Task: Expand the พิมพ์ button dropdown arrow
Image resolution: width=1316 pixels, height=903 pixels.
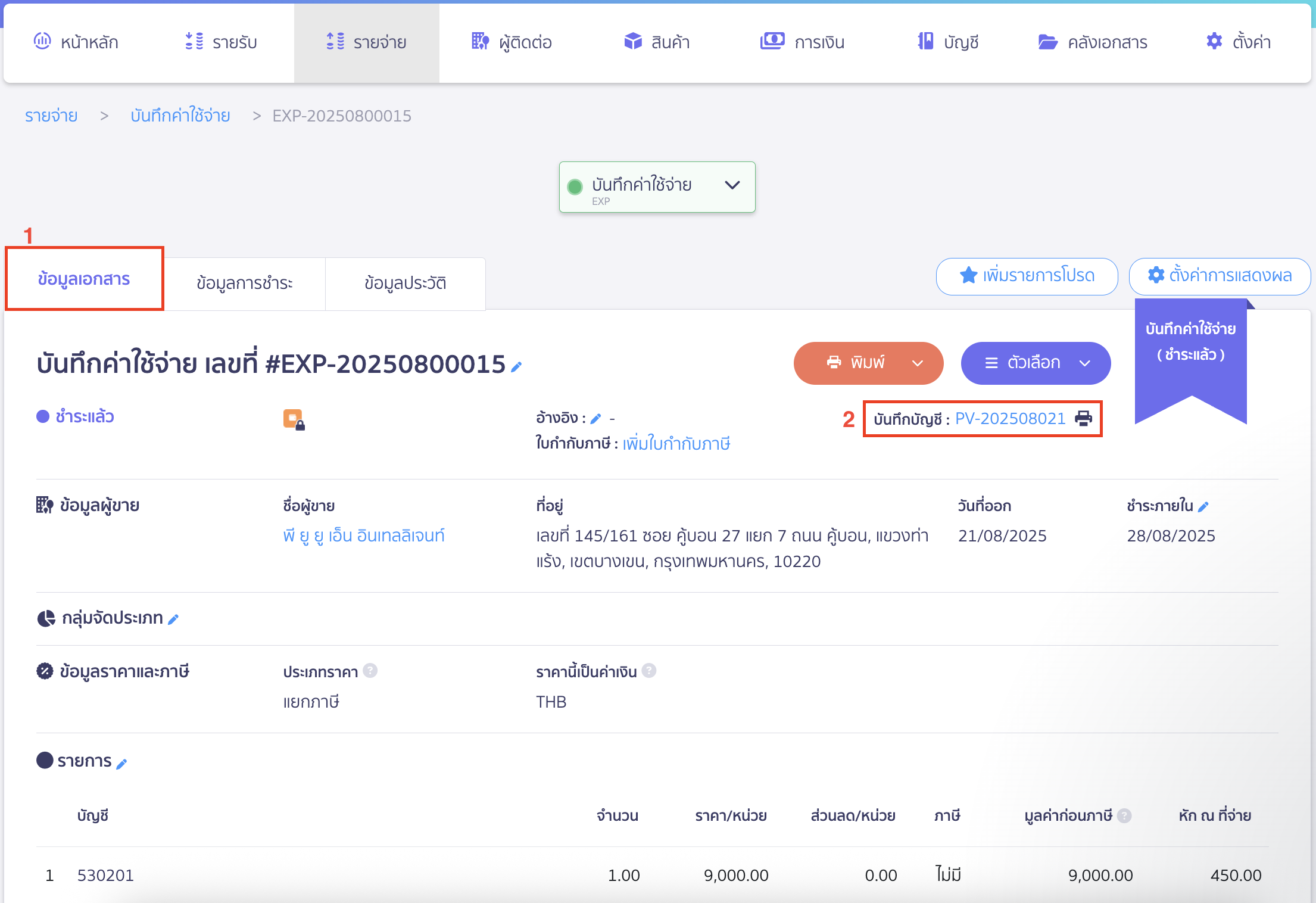Action: tap(918, 363)
